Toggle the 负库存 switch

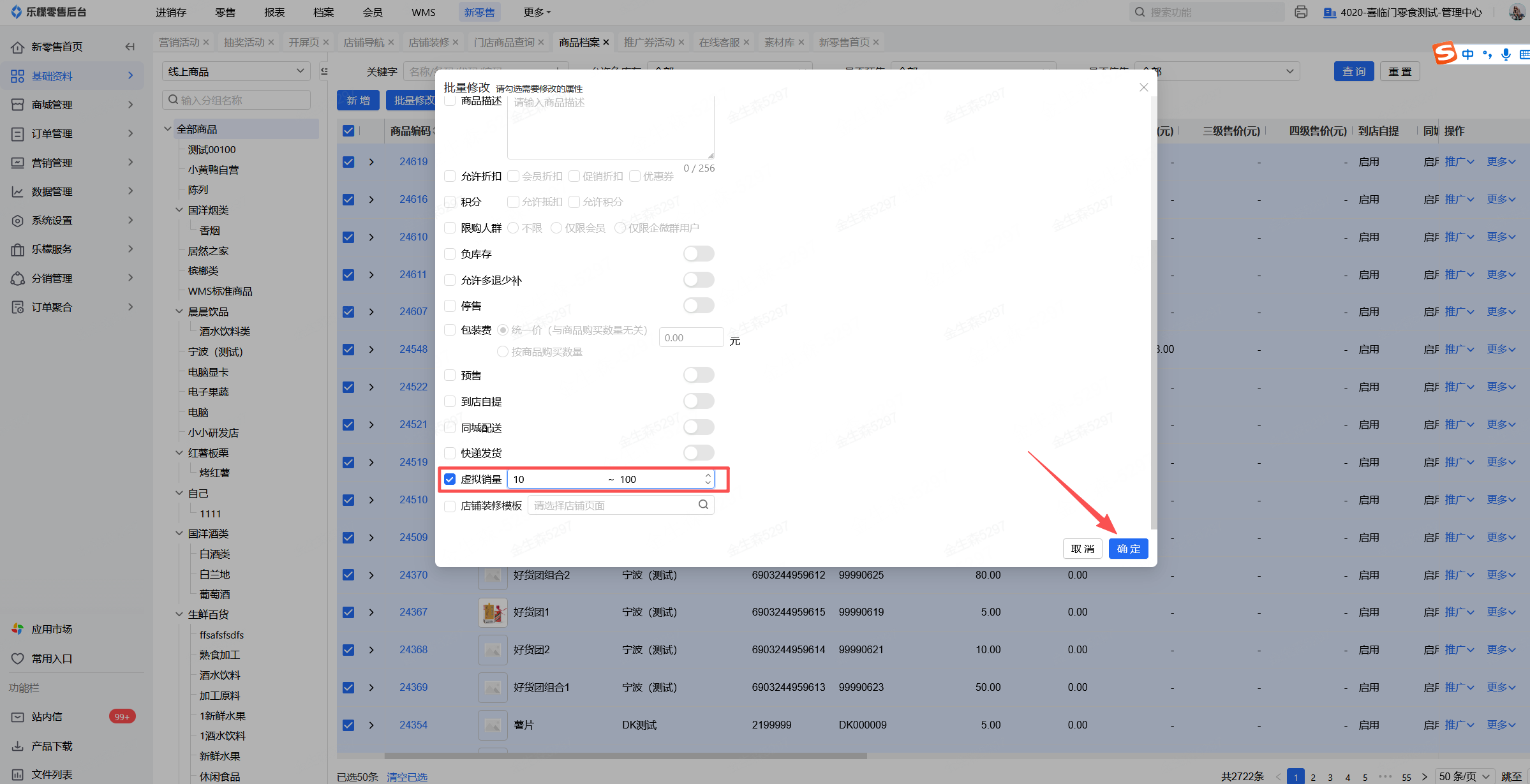tap(698, 254)
